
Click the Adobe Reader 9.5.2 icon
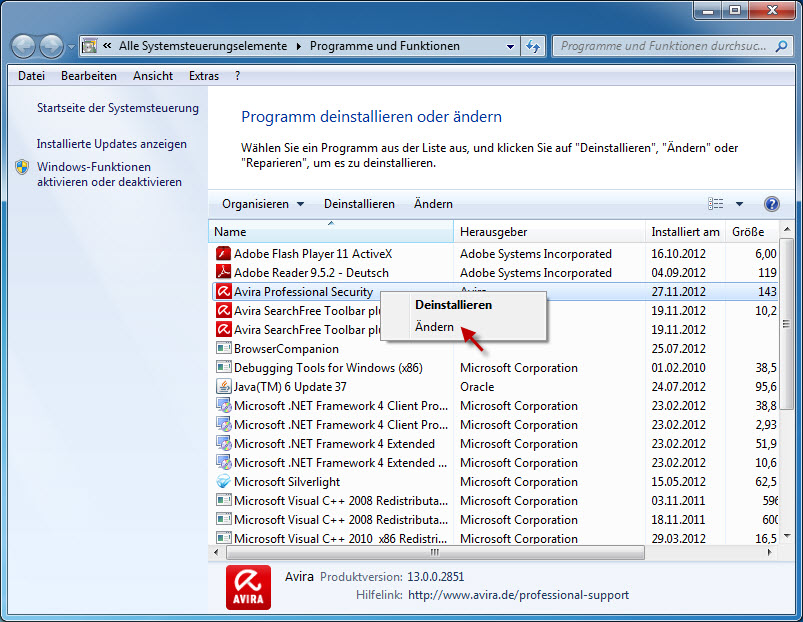point(223,272)
